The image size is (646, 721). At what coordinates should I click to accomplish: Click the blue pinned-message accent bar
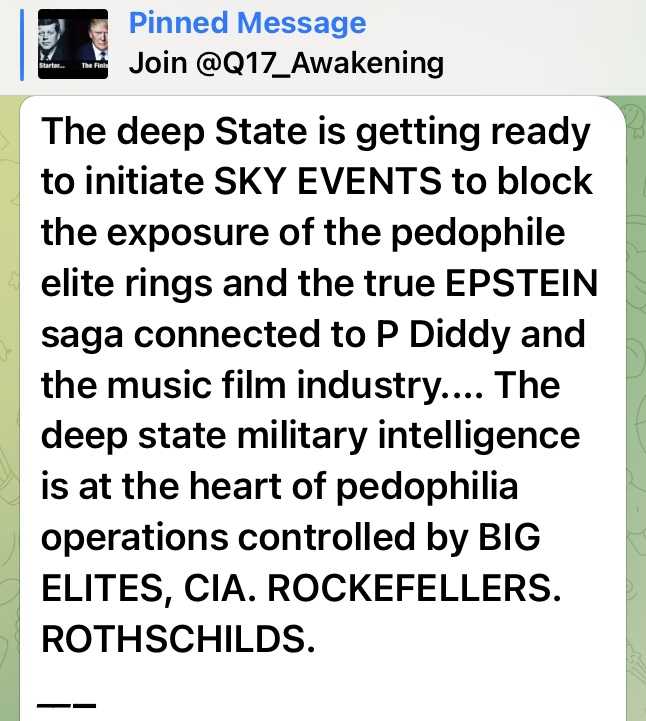coord(22,45)
